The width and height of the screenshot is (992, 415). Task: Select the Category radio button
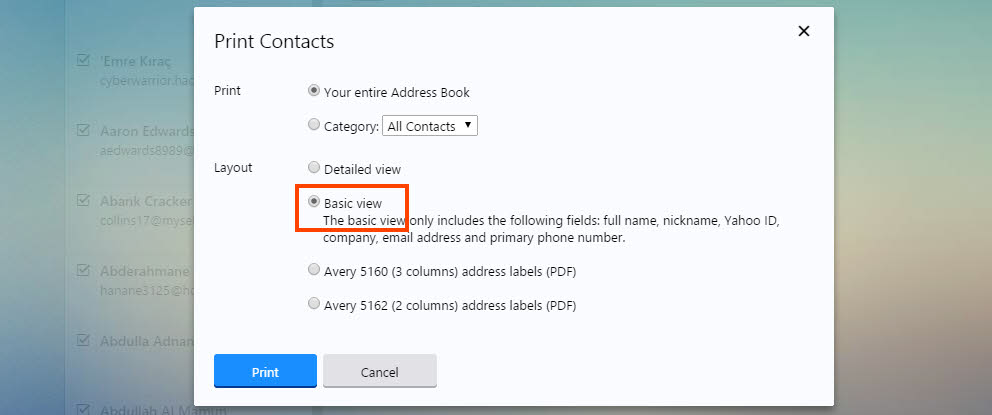pyautogui.click(x=314, y=125)
